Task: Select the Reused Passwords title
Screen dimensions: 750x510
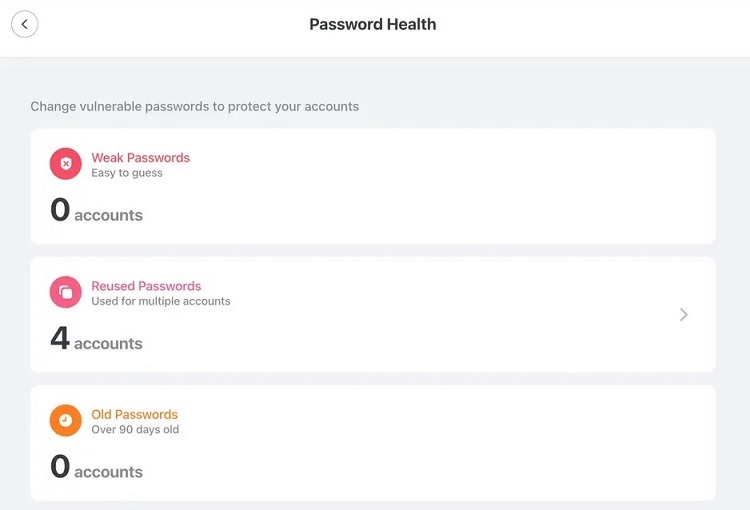Action: pyautogui.click(x=146, y=286)
